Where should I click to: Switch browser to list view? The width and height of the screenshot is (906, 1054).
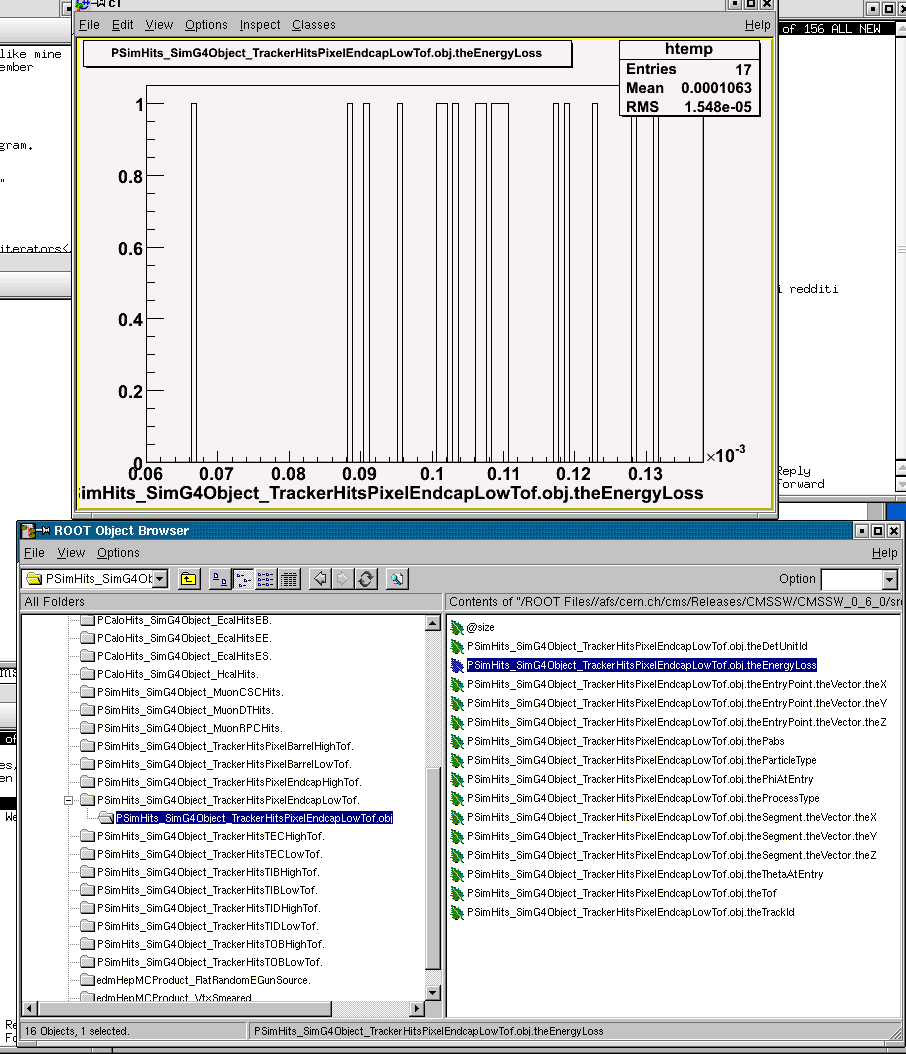tap(265, 579)
